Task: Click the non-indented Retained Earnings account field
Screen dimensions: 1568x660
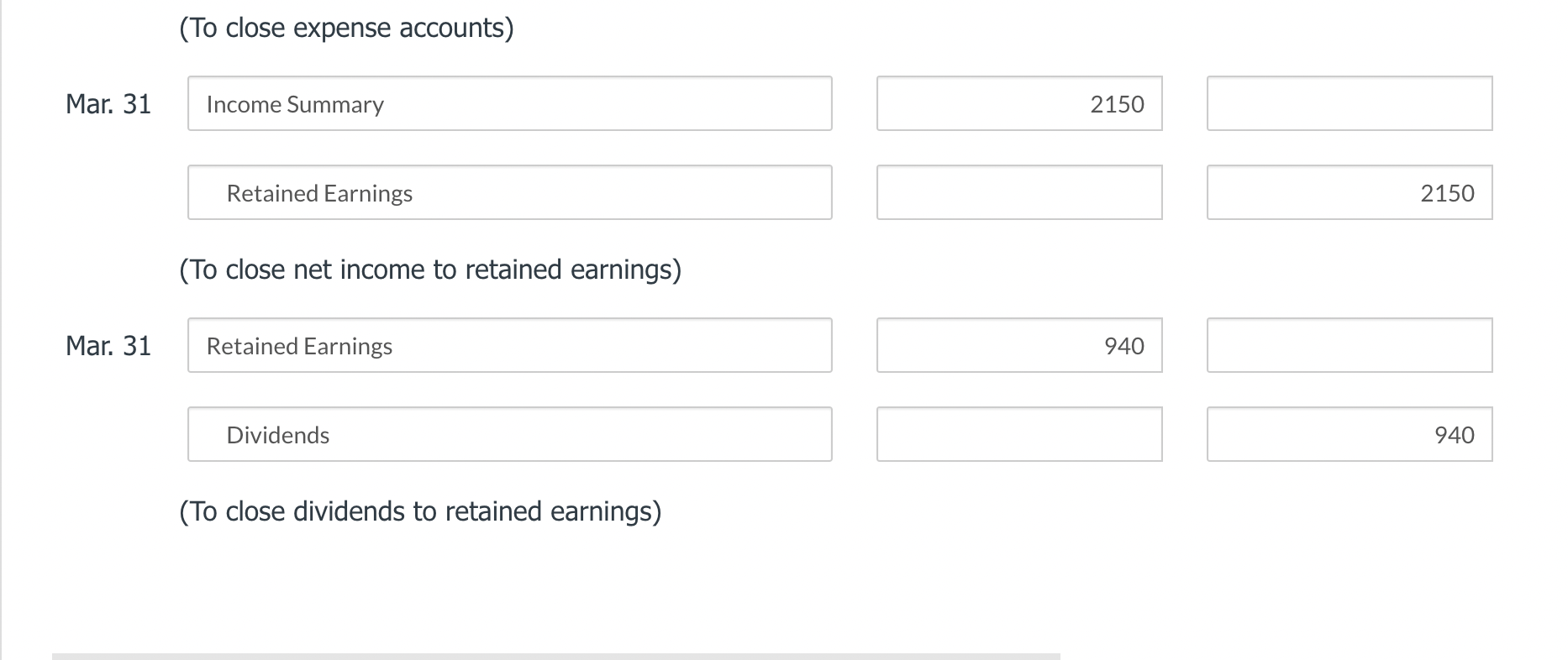Action: [509, 346]
